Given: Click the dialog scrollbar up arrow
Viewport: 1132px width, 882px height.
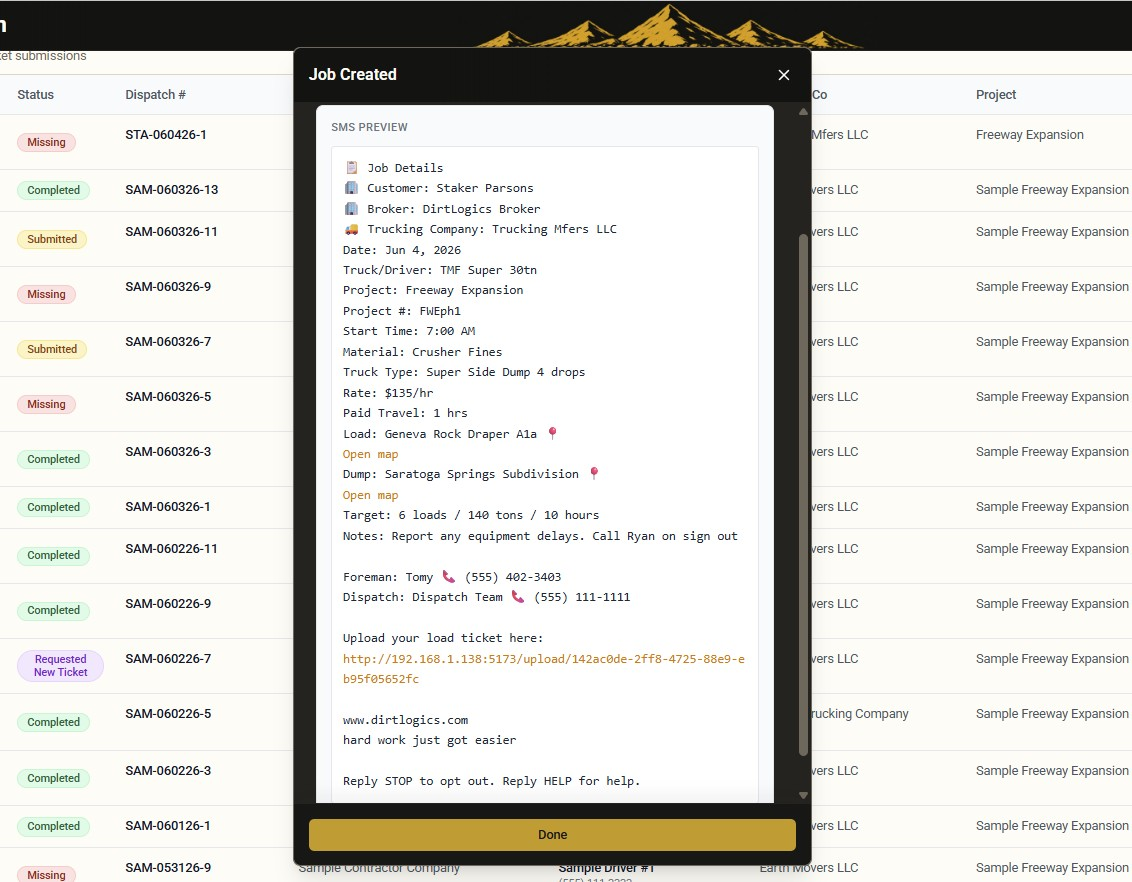Looking at the screenshot, I should (x=803, y=112).
